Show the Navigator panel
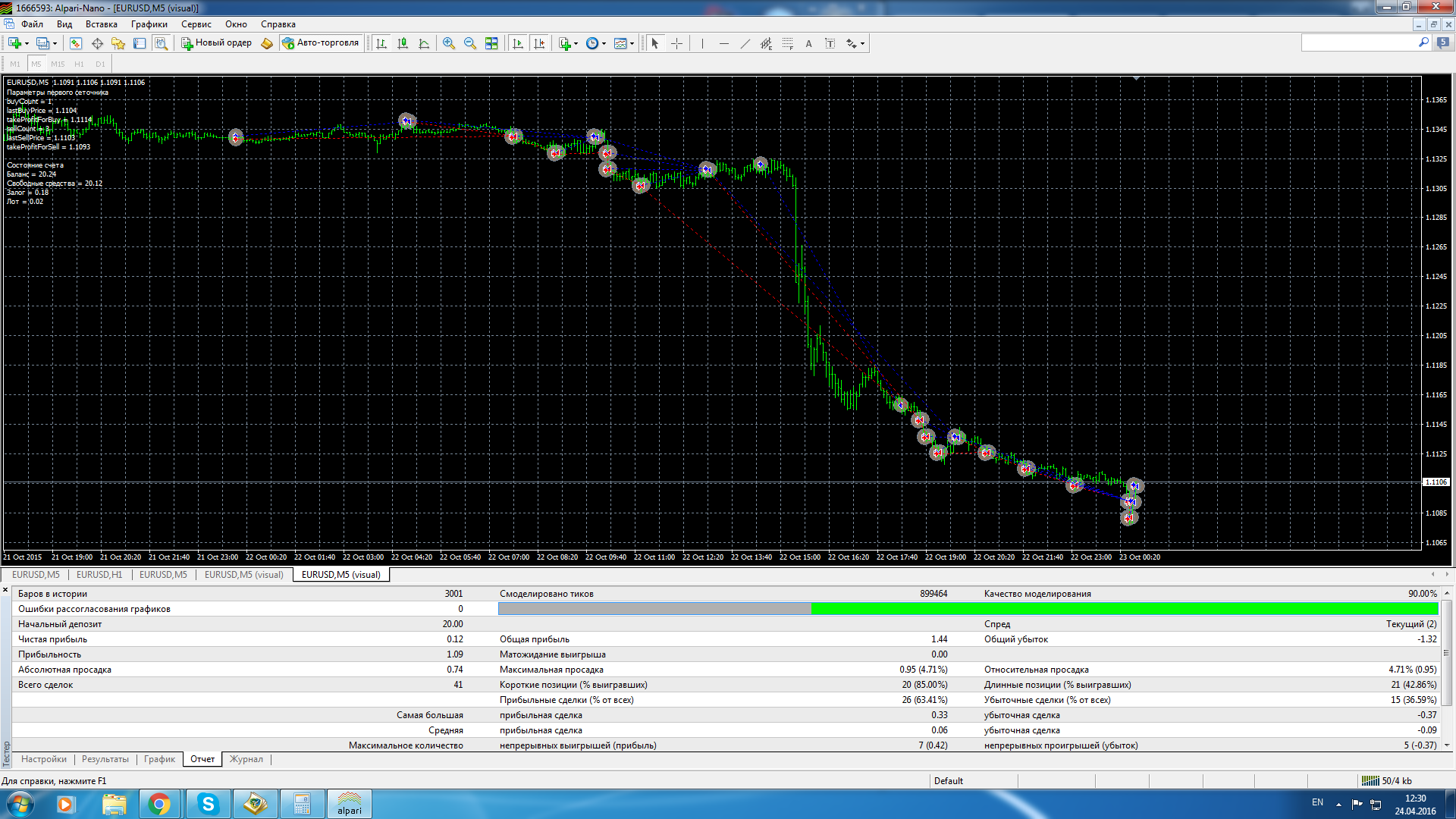The width and height of the screenshot is (1456, 819). point(118,43)
